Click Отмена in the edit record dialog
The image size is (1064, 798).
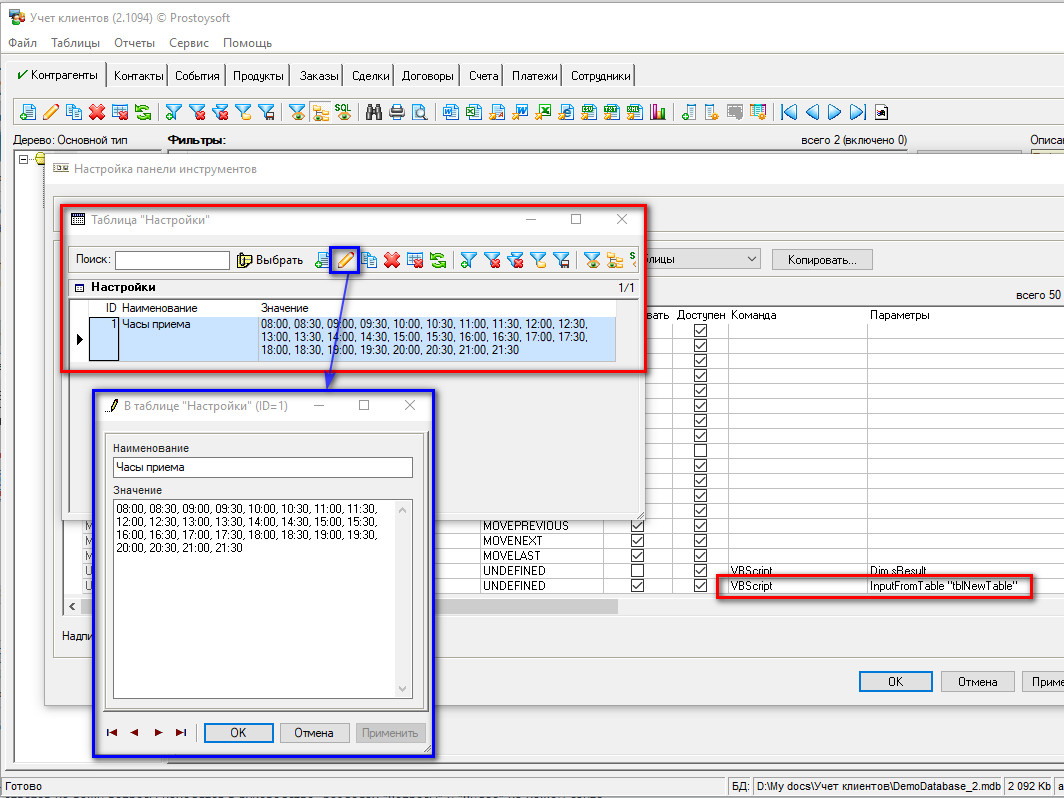[313, 733]
